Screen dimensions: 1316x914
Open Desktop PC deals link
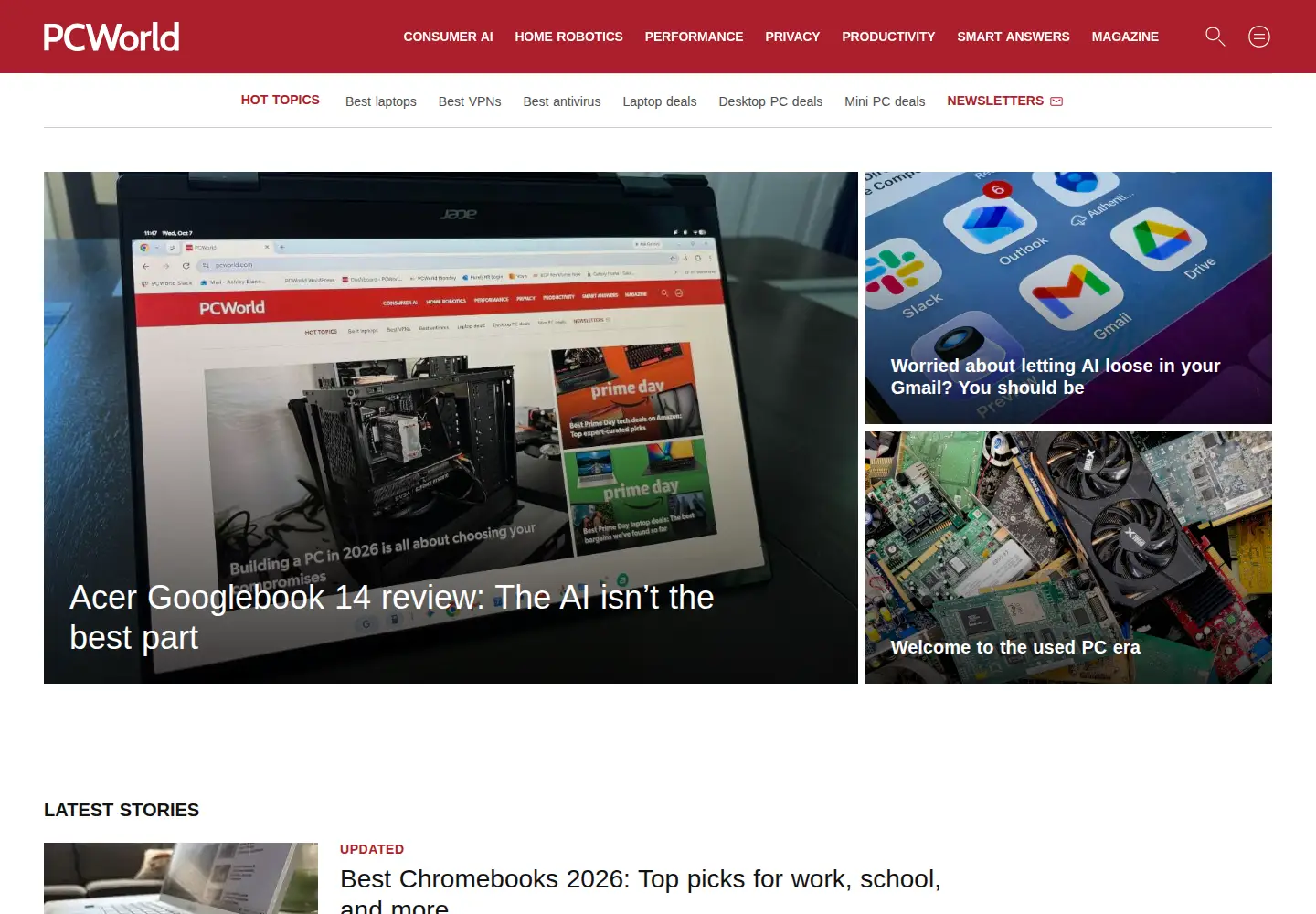pos(770,101)
